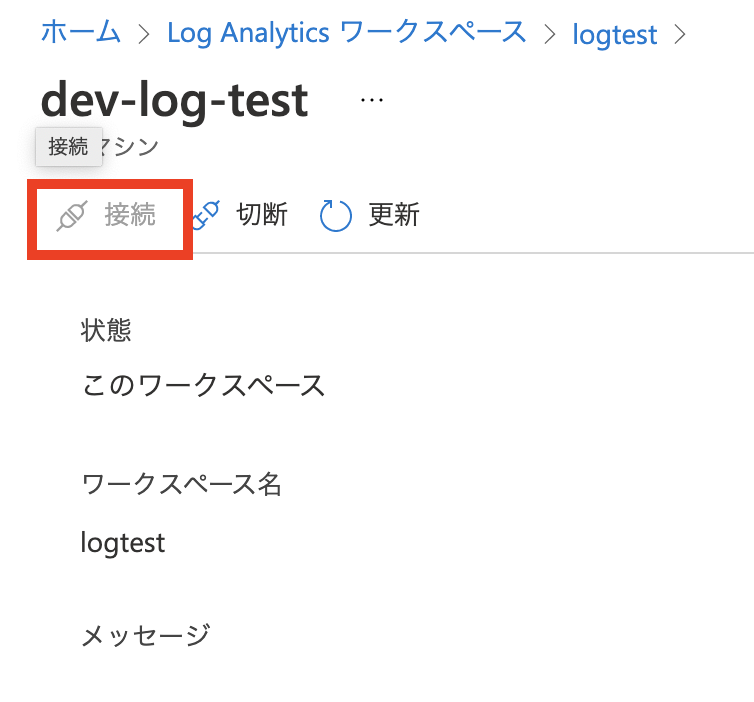Click the 更新 button label
This screenshot has height=702, width=754.
click(394, 214)
